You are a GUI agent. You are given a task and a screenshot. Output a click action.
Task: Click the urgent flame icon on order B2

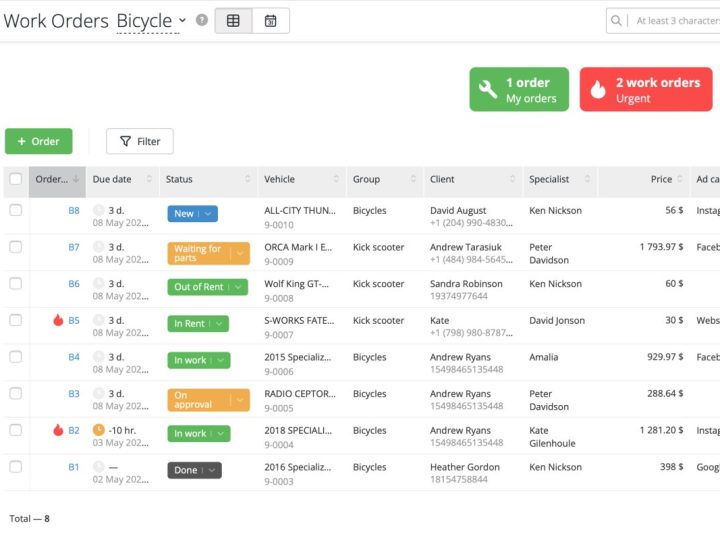[x=58, y=430]
